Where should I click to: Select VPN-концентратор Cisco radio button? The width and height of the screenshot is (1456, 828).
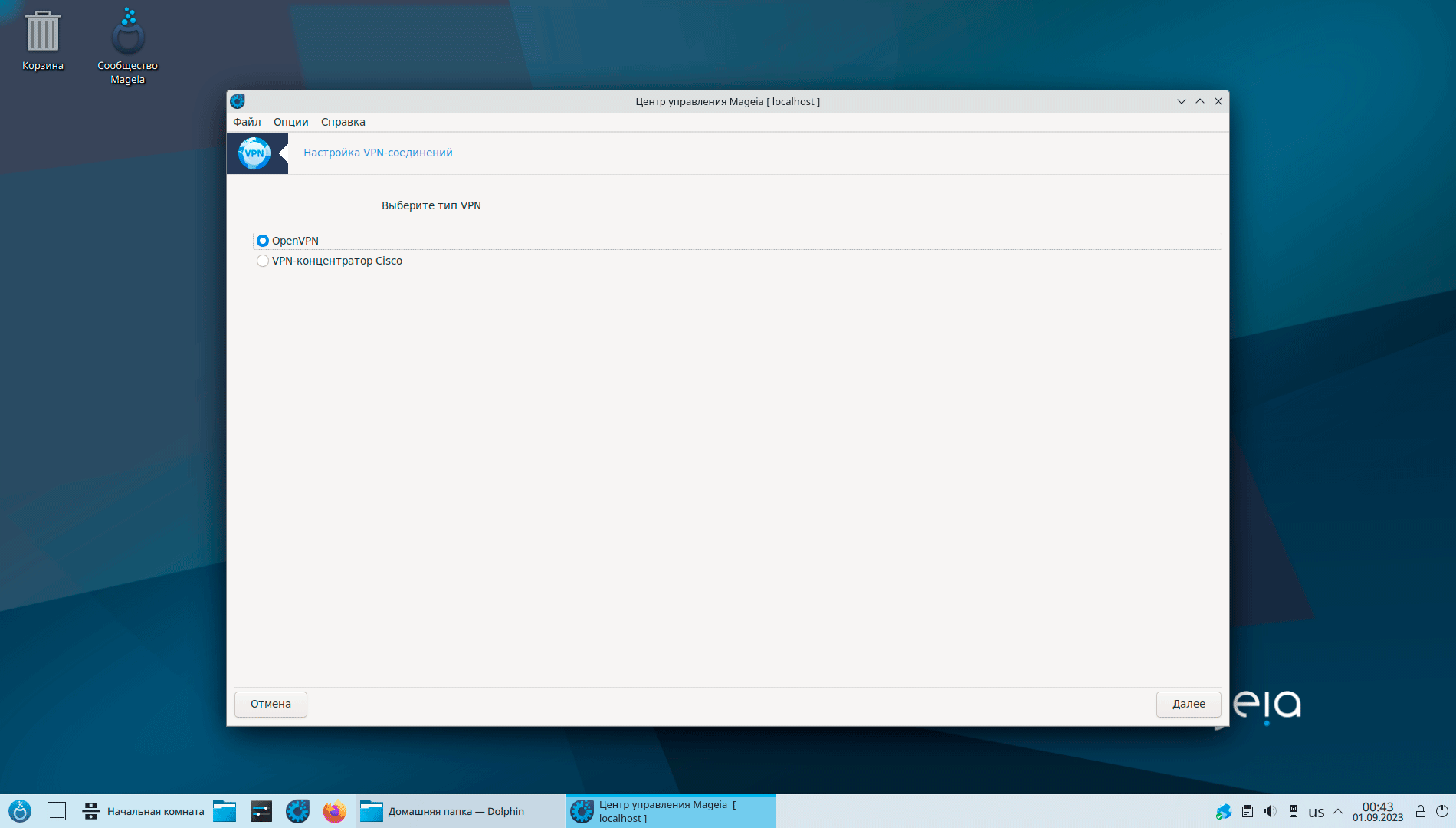coord(263,261)
